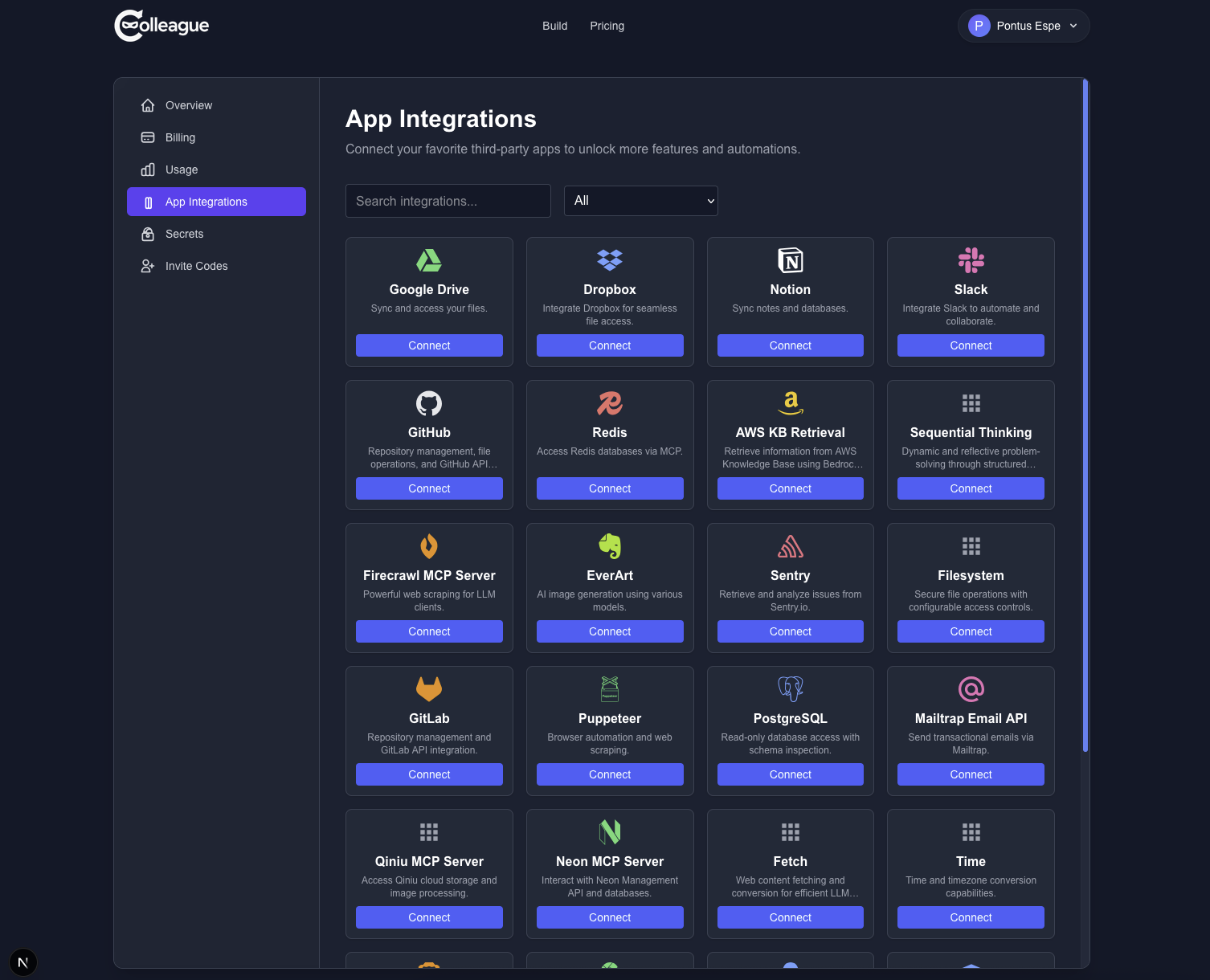This screenshot has width=1210, height=980.
Task: Click the App Integrations page heading
Action: (441, 119)
